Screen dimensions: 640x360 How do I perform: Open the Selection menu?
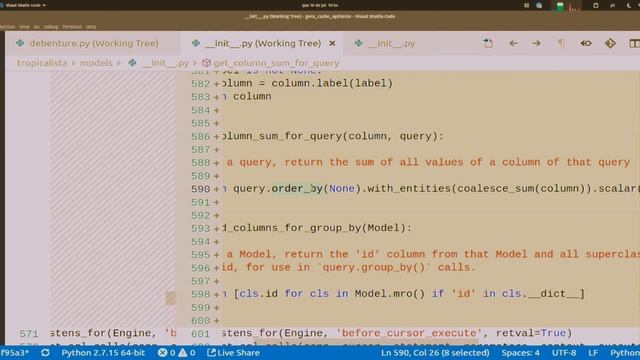tap(7, 27)
